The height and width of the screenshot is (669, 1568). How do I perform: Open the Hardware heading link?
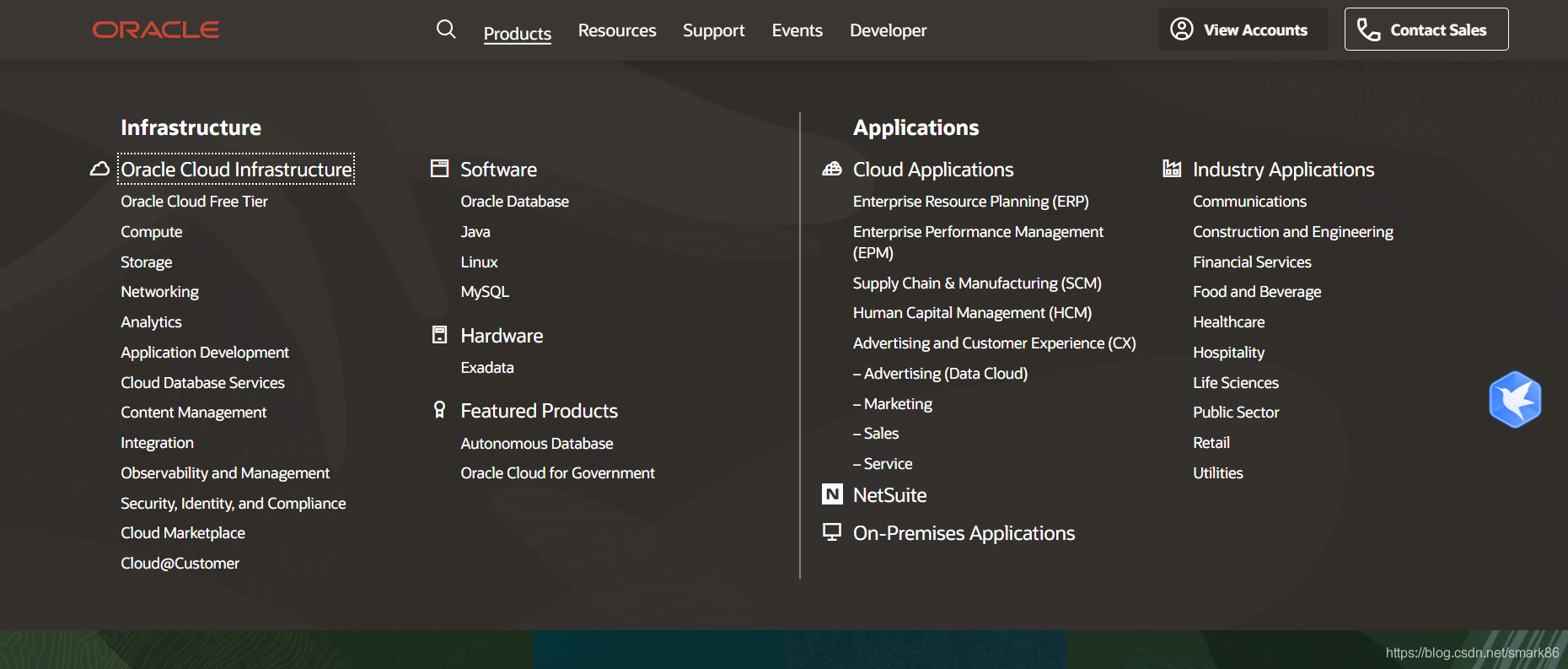(x=502, y=336)
